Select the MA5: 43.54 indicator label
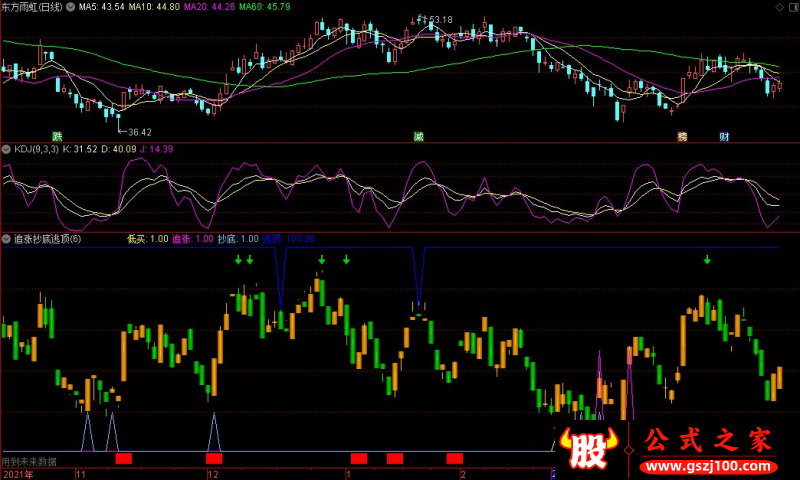 [x=102, y=7]
